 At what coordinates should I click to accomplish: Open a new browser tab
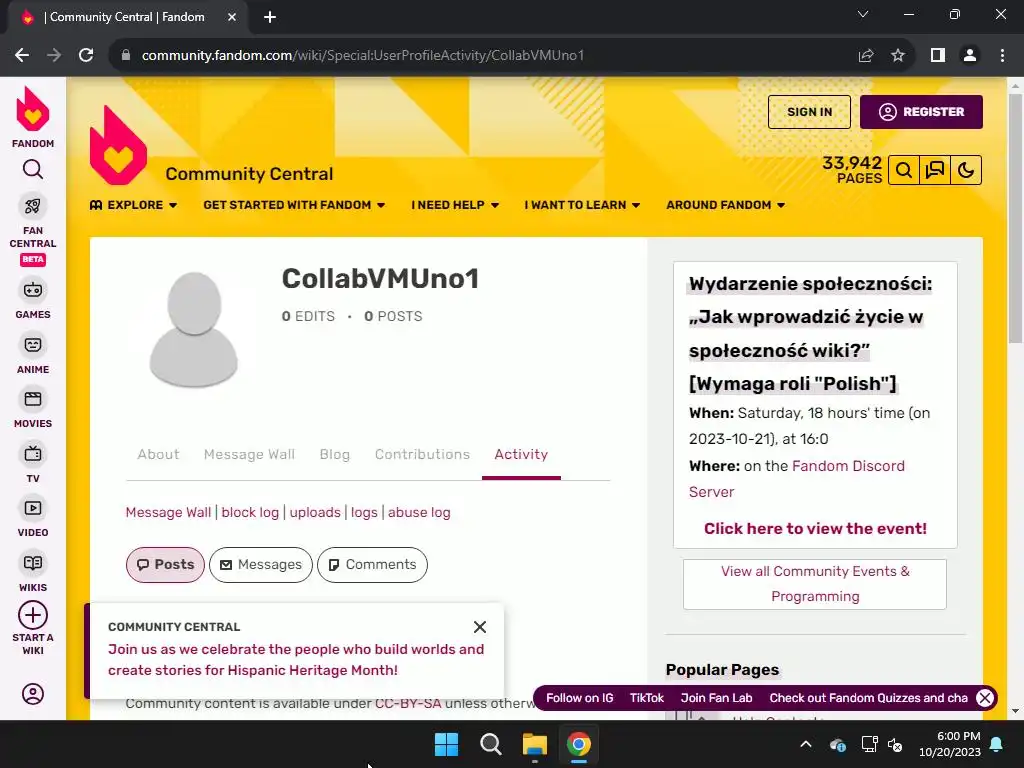270,17
